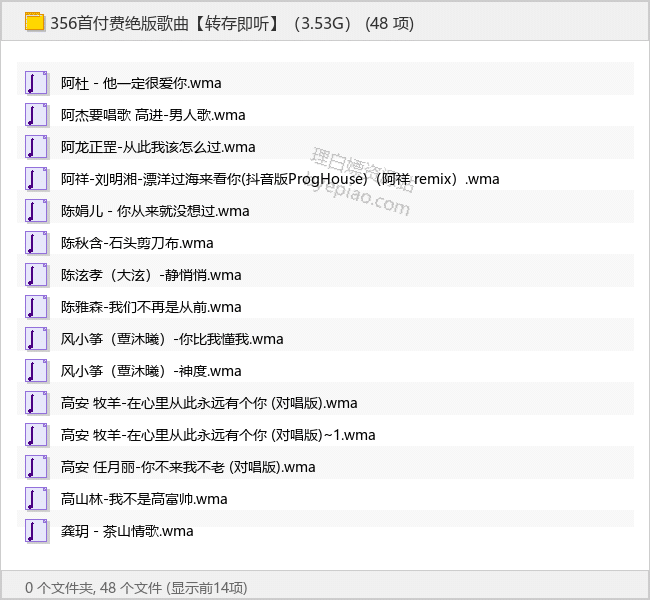Select the folder title 356首付费绝版歌曲
650x600 pixels.
[119, 24]
